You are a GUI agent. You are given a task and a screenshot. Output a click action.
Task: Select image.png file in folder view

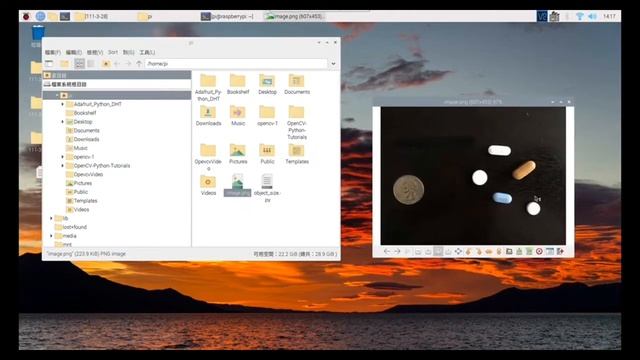(x=238, y=185)
